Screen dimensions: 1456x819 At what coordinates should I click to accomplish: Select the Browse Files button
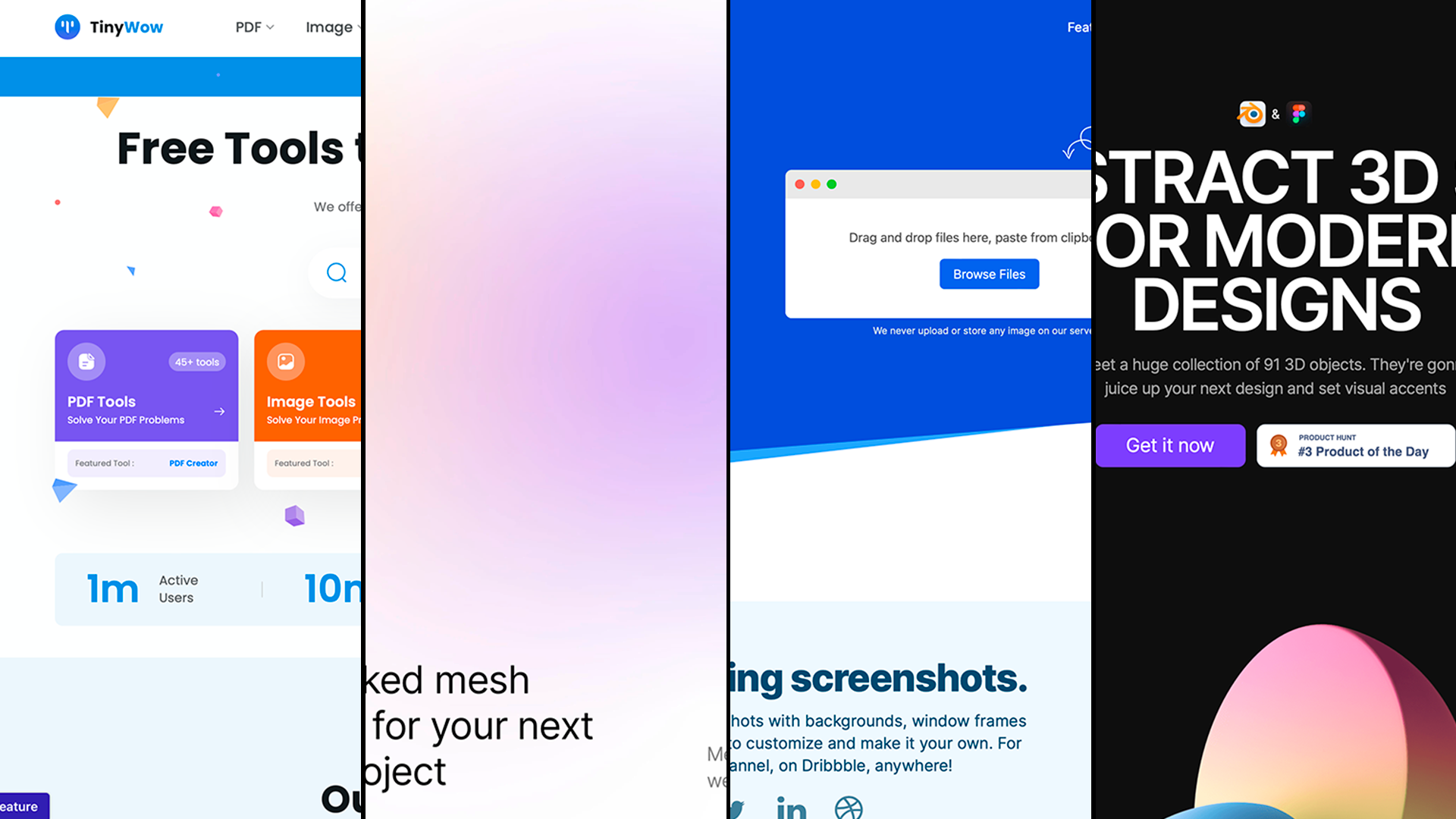tap(989, 273)
